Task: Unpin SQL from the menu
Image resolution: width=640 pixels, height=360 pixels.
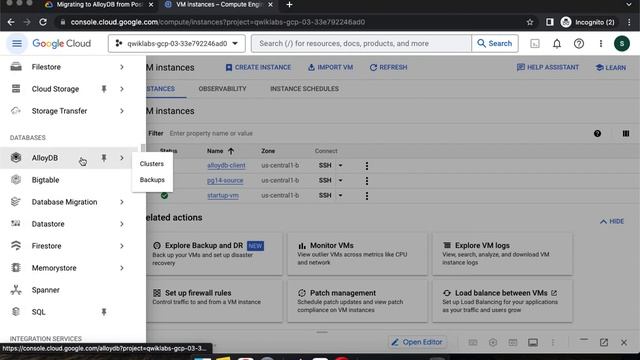Action: [x=104, y=312]
